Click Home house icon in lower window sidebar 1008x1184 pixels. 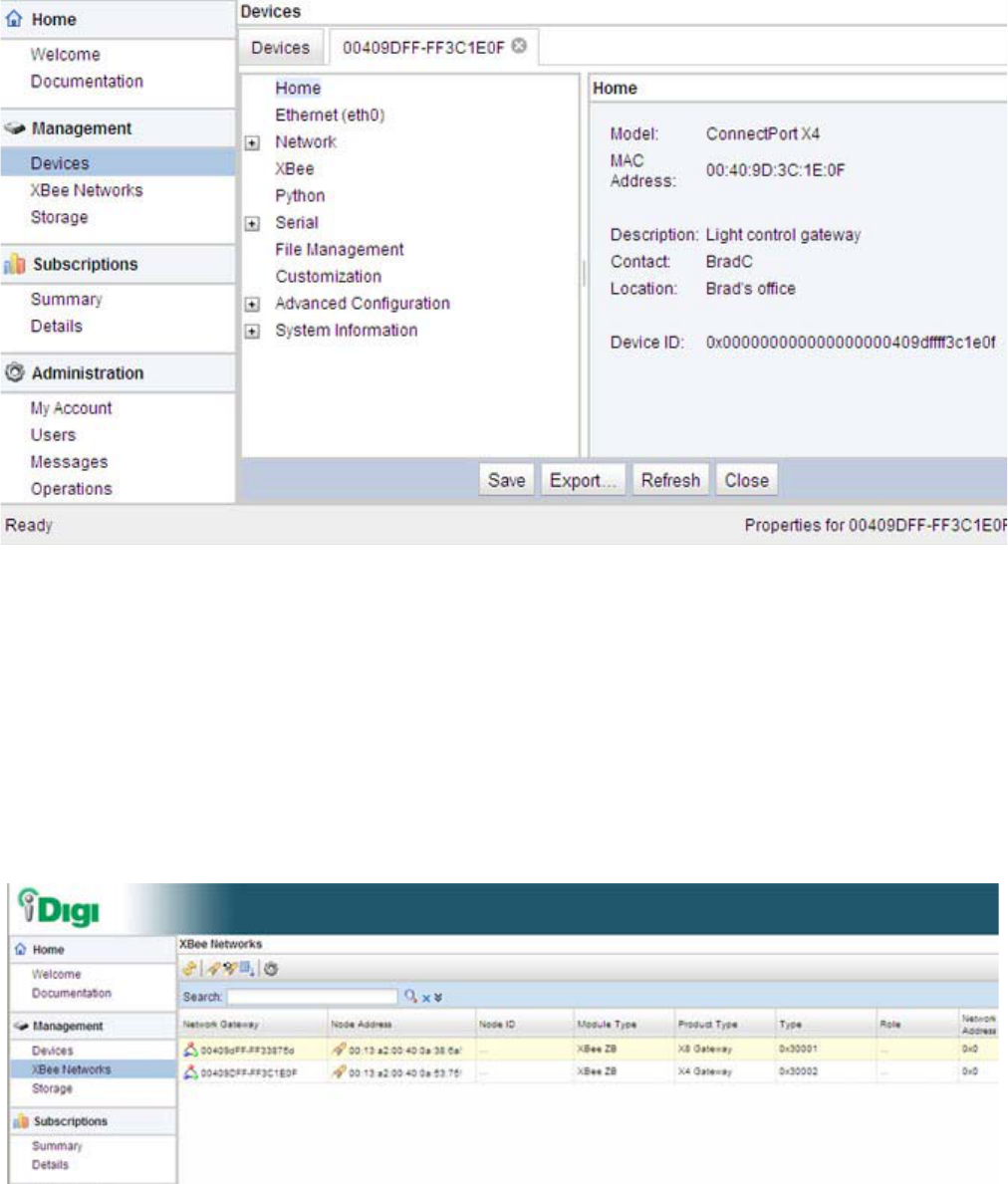20,949
